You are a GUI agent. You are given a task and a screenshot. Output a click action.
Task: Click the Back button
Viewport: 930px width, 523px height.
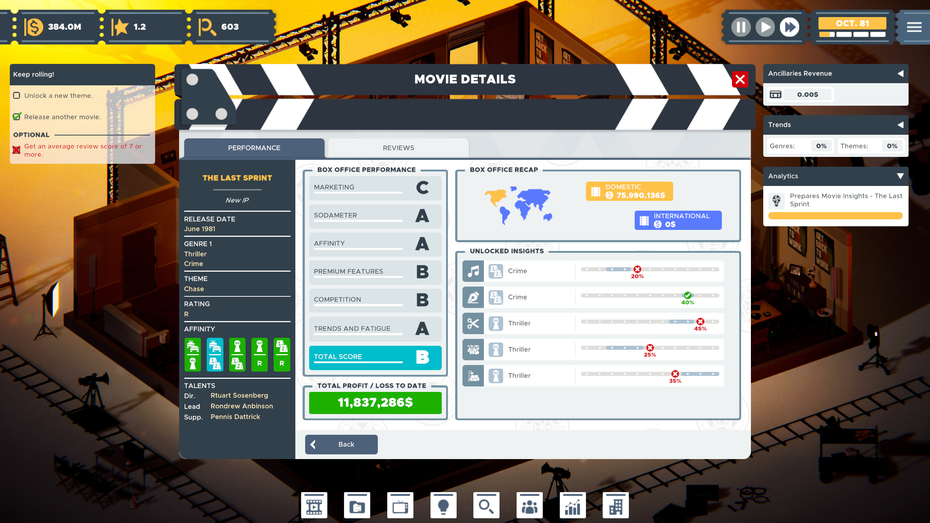coord(341,444)
